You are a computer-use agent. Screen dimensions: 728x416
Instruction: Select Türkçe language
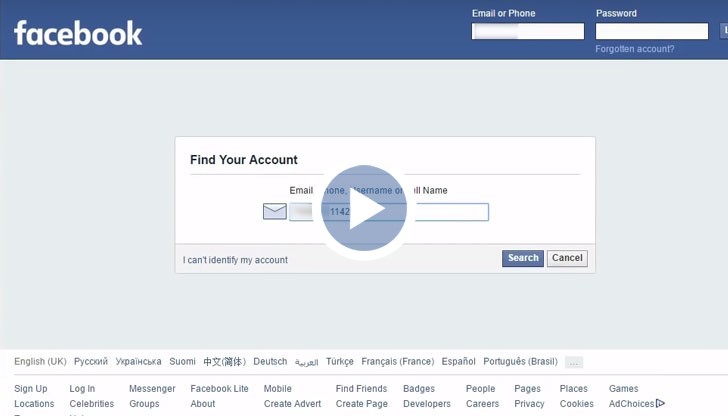point(340,361)
